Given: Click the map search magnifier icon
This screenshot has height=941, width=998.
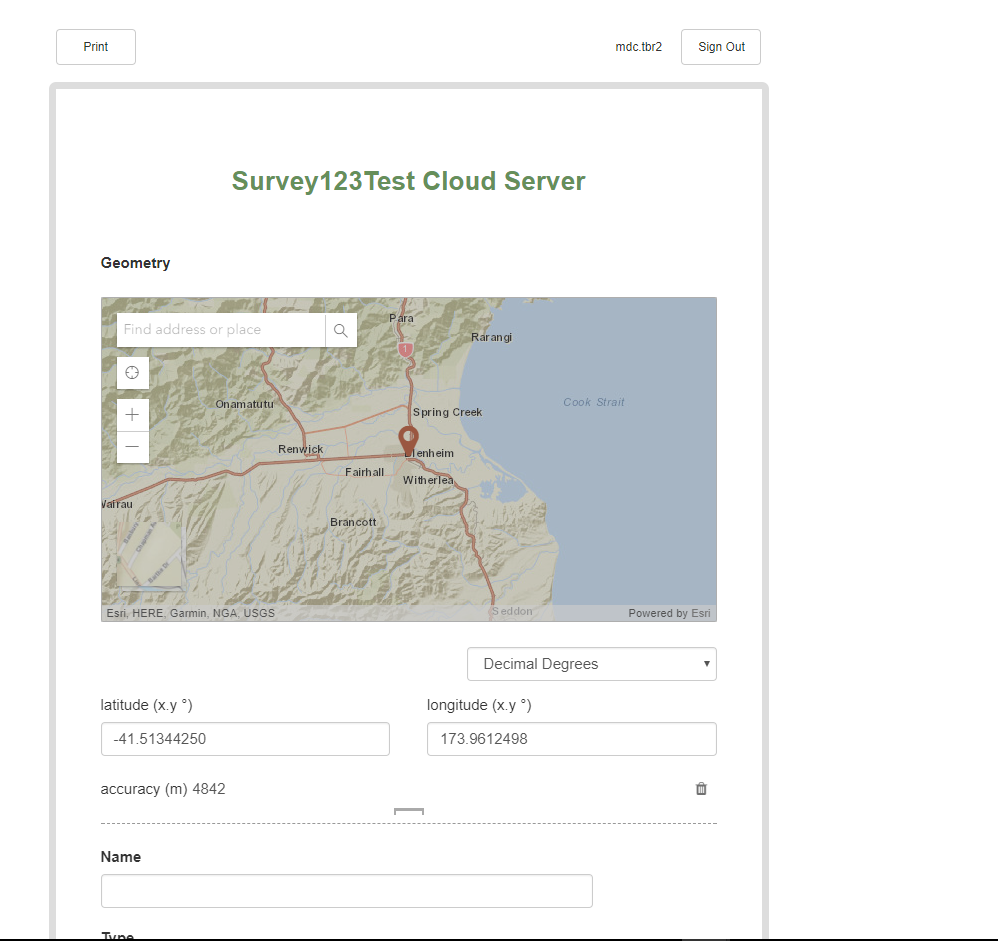Looking at the screenshot, I should (341, 330).
